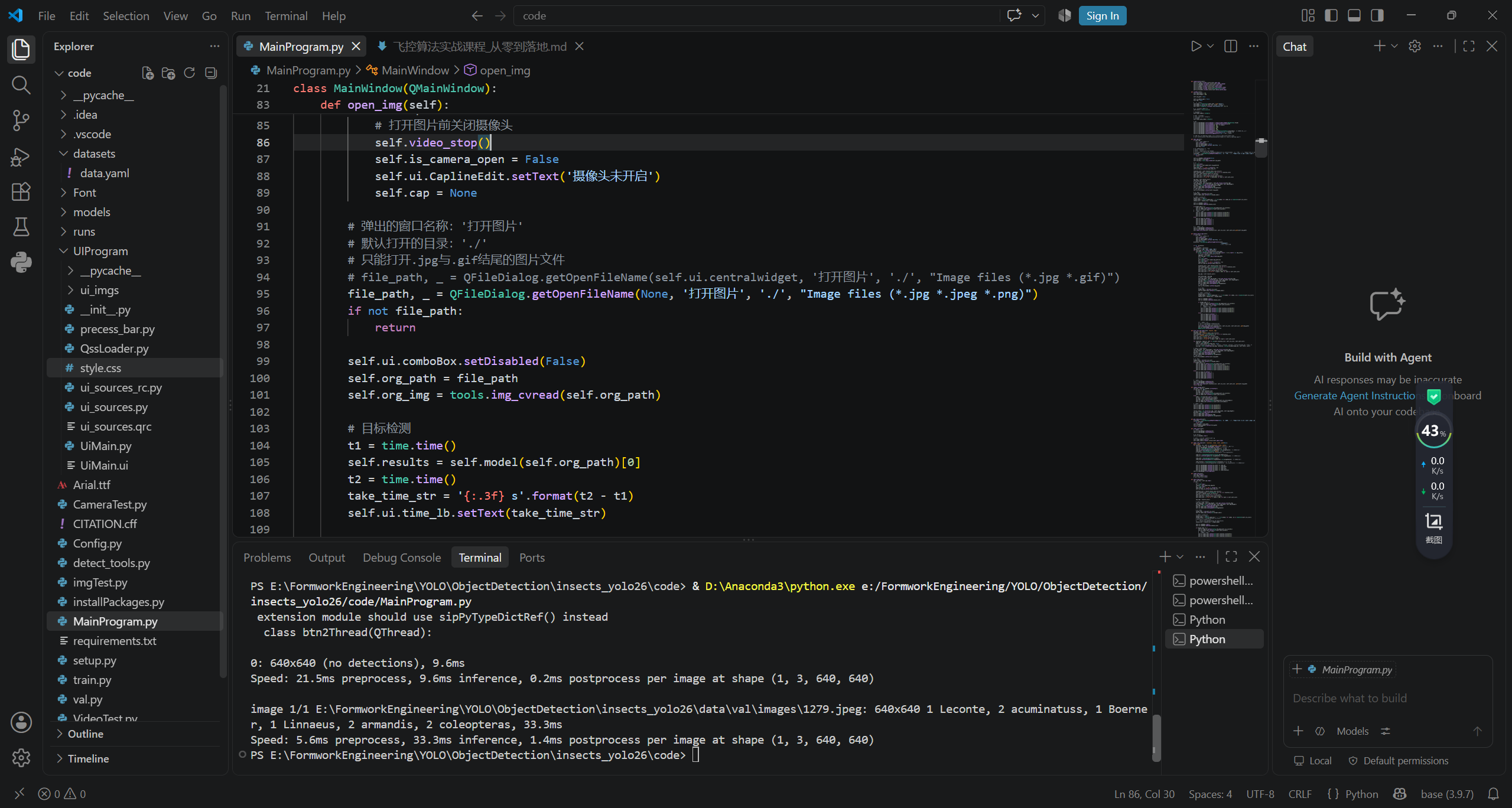Open chat settings gear icon
The image size is (1512, 808).
pos(1415,46)
